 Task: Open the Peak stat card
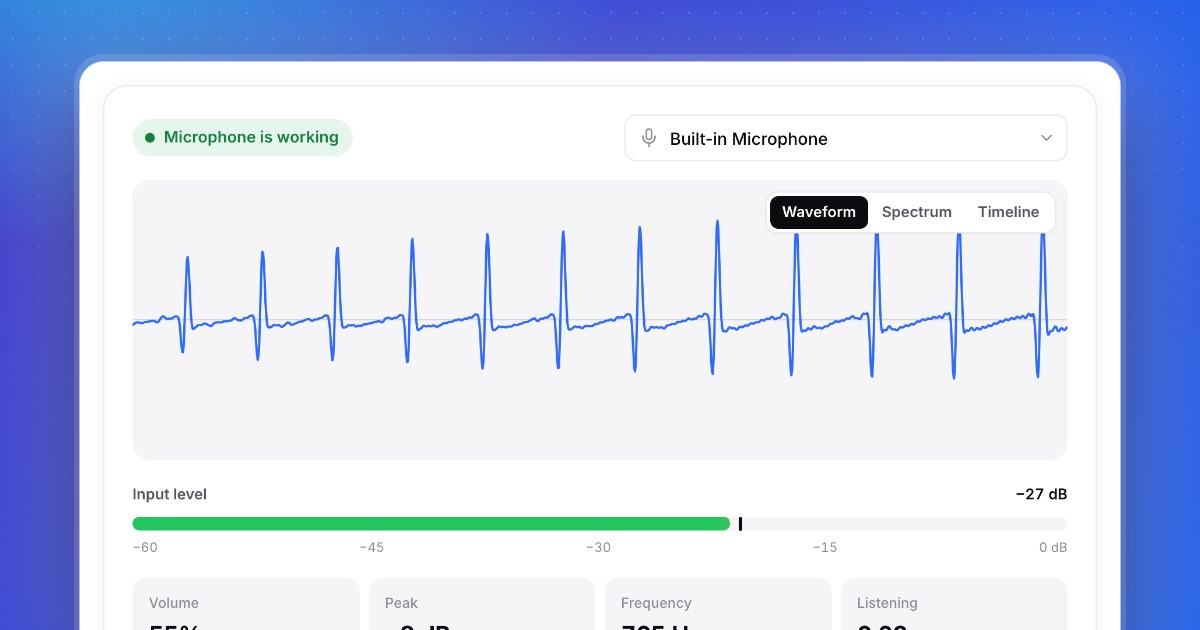pos(482,604)
